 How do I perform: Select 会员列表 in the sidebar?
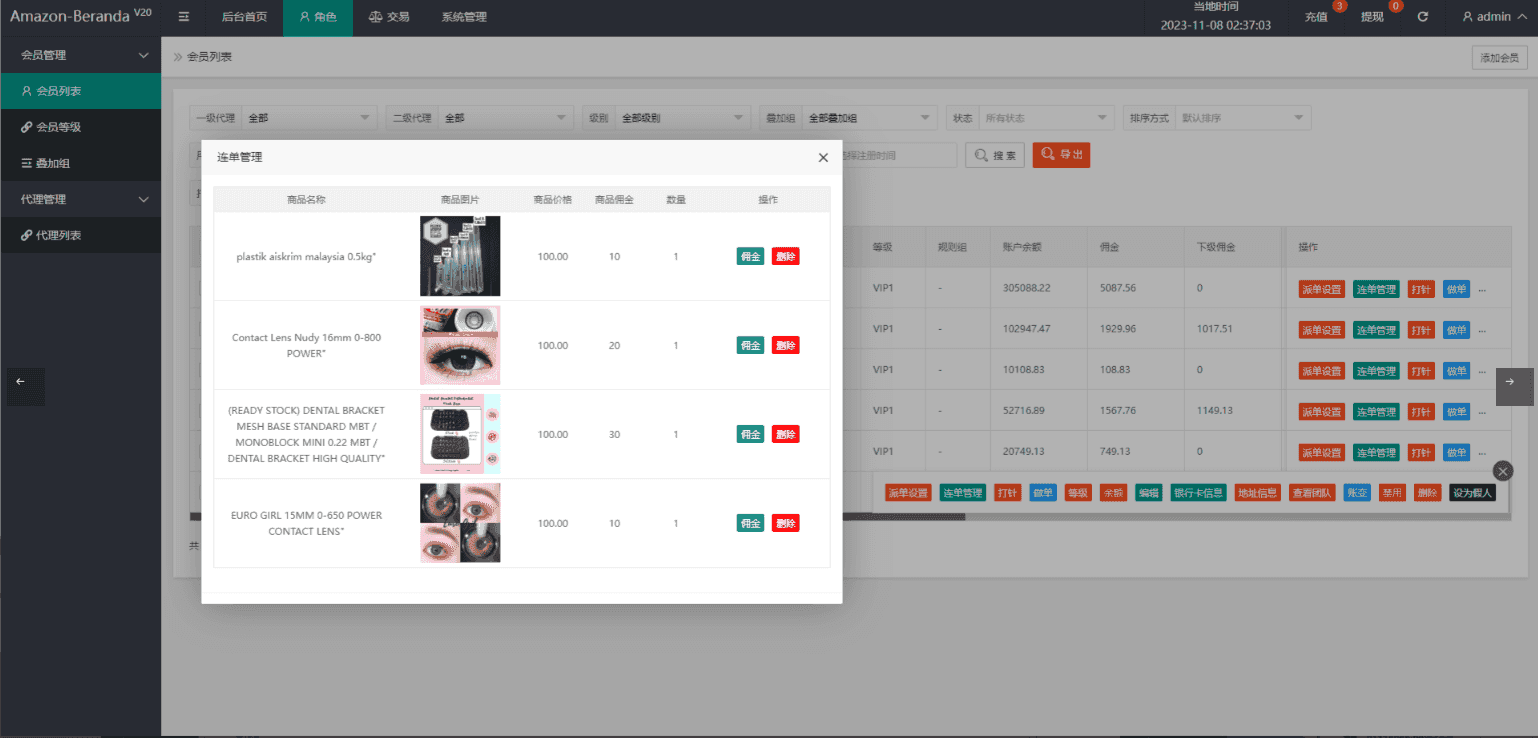click(x=81, y=91)
